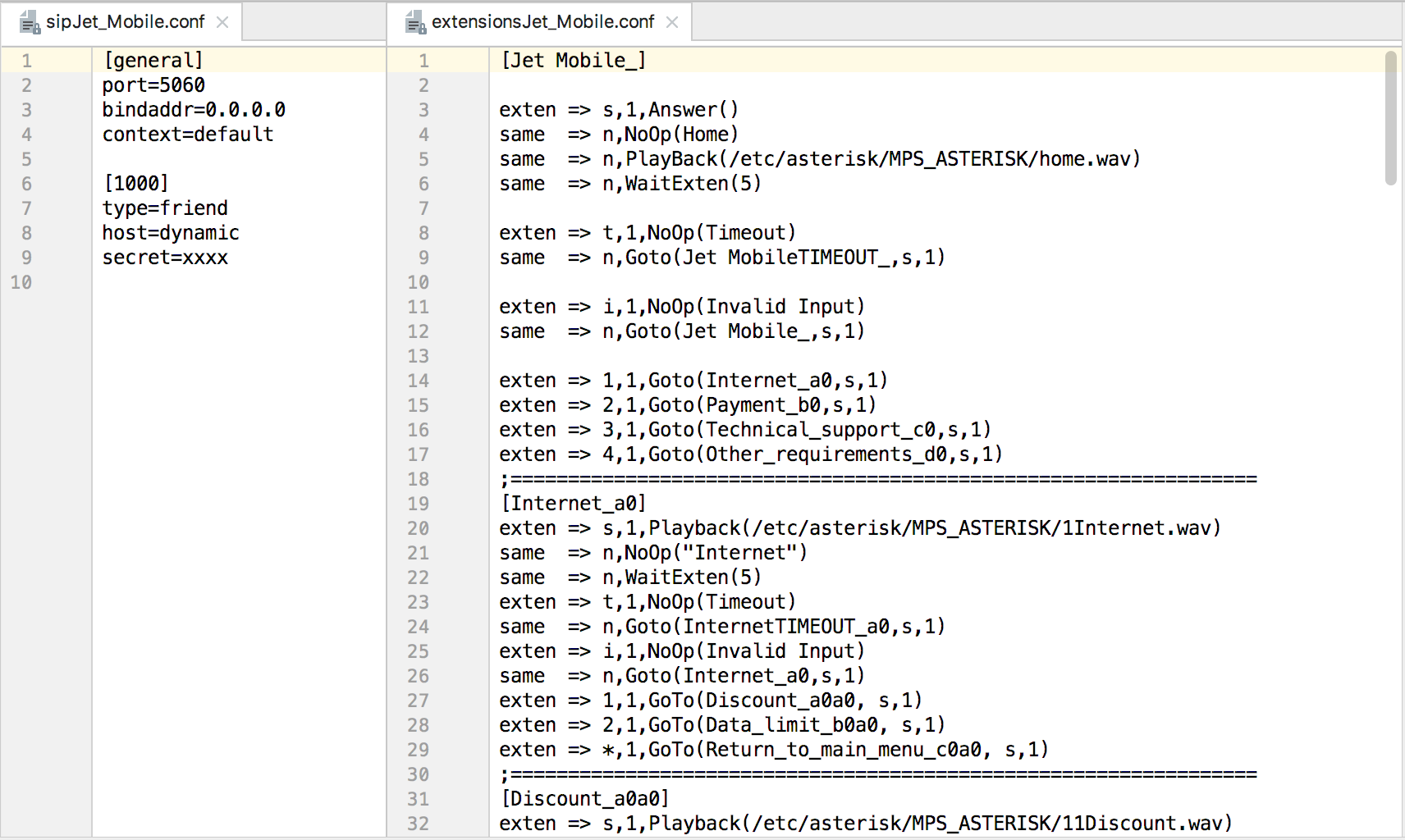Close the extensionsJet_Mobile.conf tab
Screen dimensions: 1405x840
click(672, 22)
